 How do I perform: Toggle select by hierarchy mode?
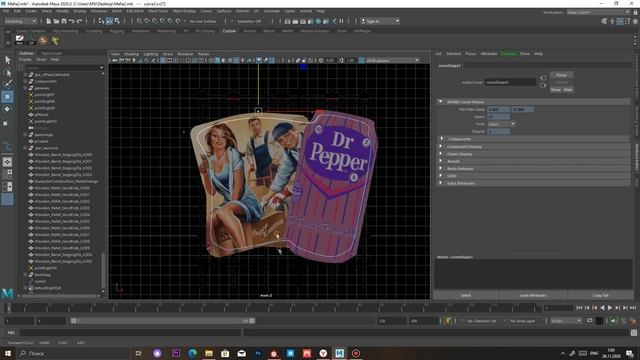tap(101, 21)
